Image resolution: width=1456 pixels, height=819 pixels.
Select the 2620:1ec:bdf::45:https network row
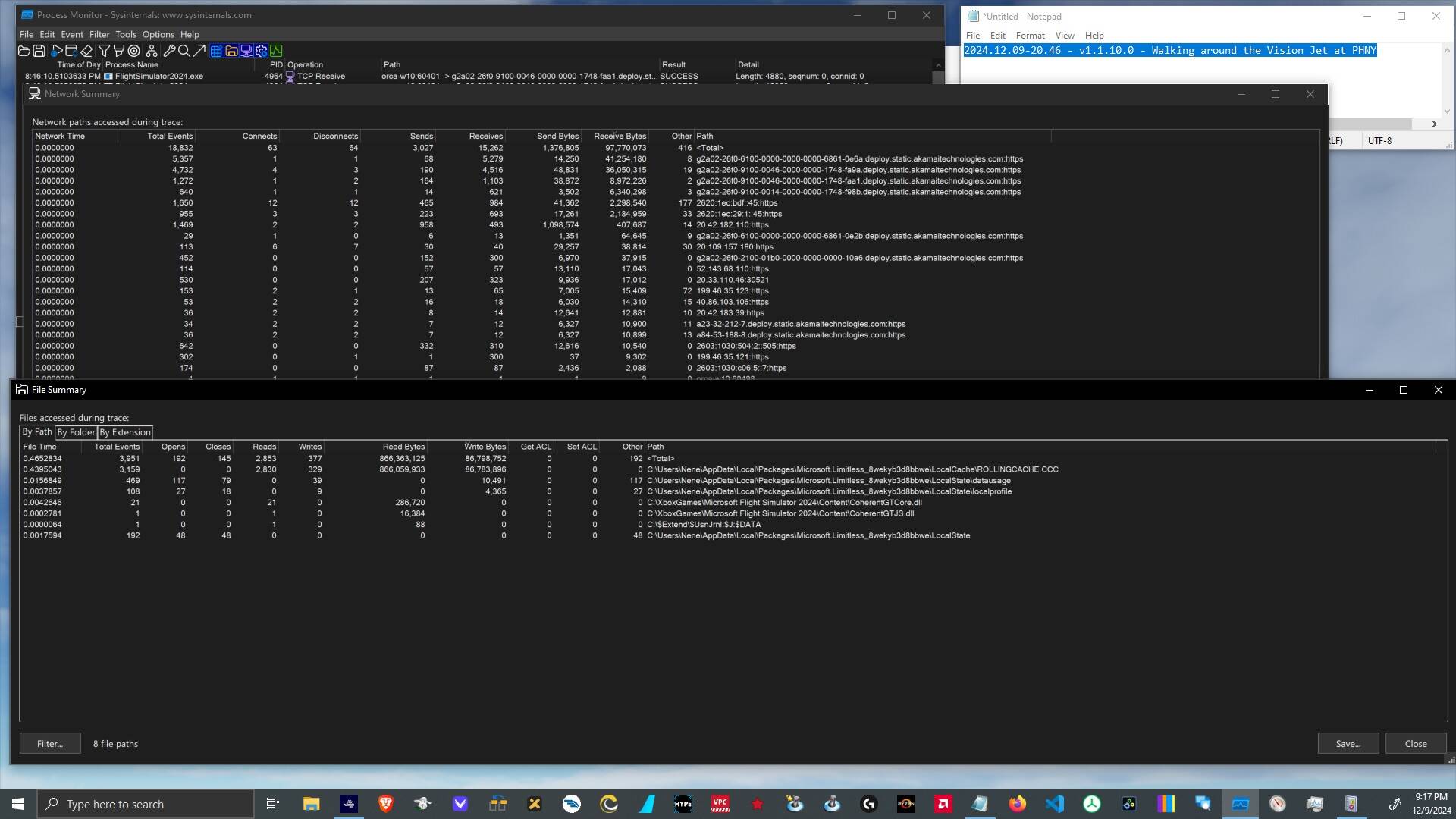pos(675,203)
